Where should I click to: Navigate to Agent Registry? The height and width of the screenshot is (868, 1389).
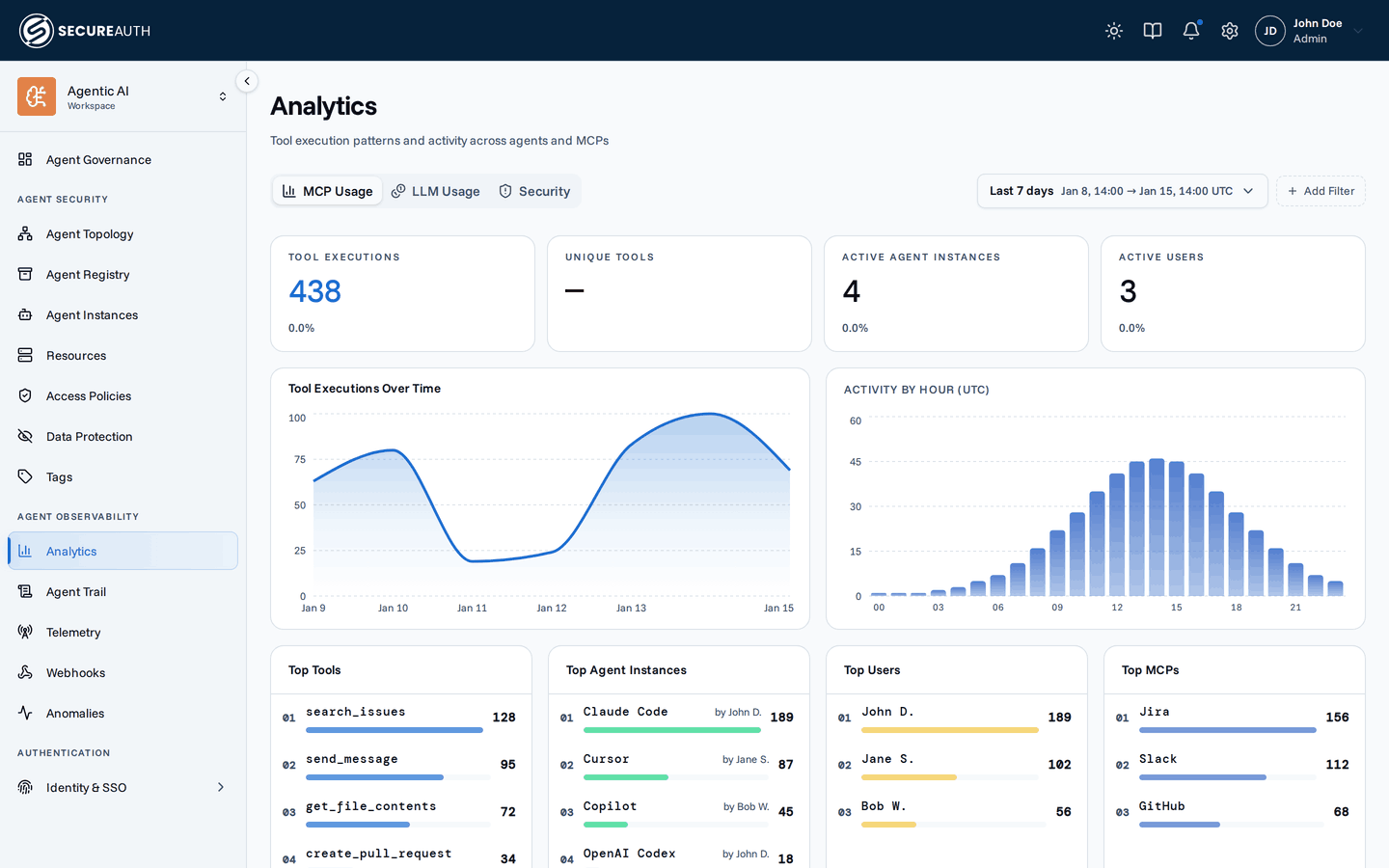point(123,275)
